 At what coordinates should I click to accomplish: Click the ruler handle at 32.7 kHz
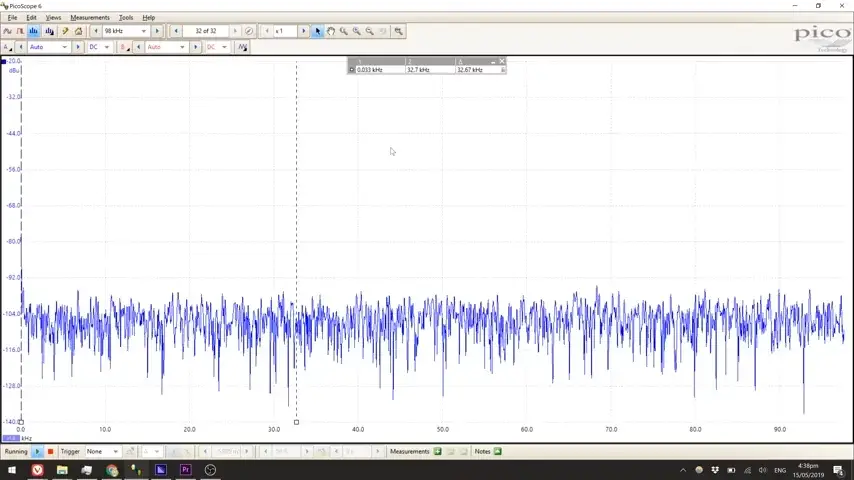[x=296, y=422]
